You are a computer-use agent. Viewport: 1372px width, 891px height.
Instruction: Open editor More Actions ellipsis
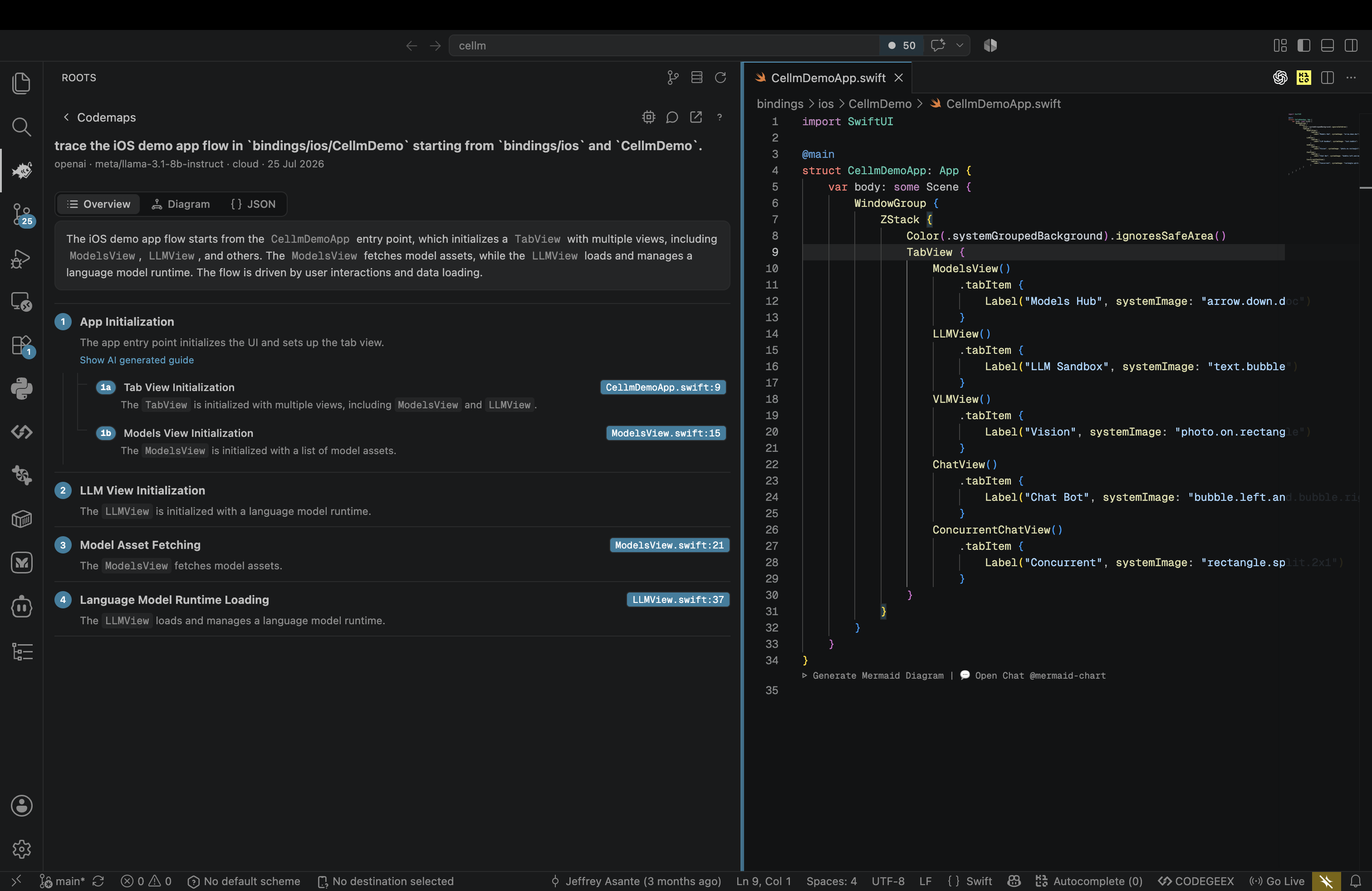coord(1351,77)
